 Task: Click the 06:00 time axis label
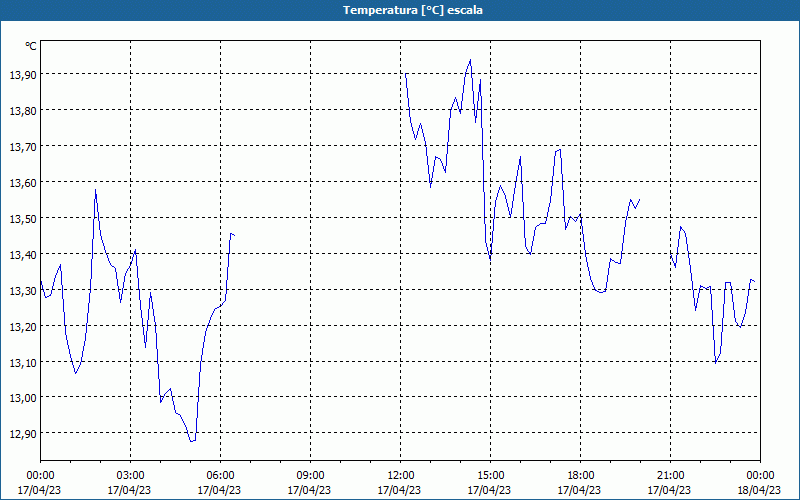point(220,476)
